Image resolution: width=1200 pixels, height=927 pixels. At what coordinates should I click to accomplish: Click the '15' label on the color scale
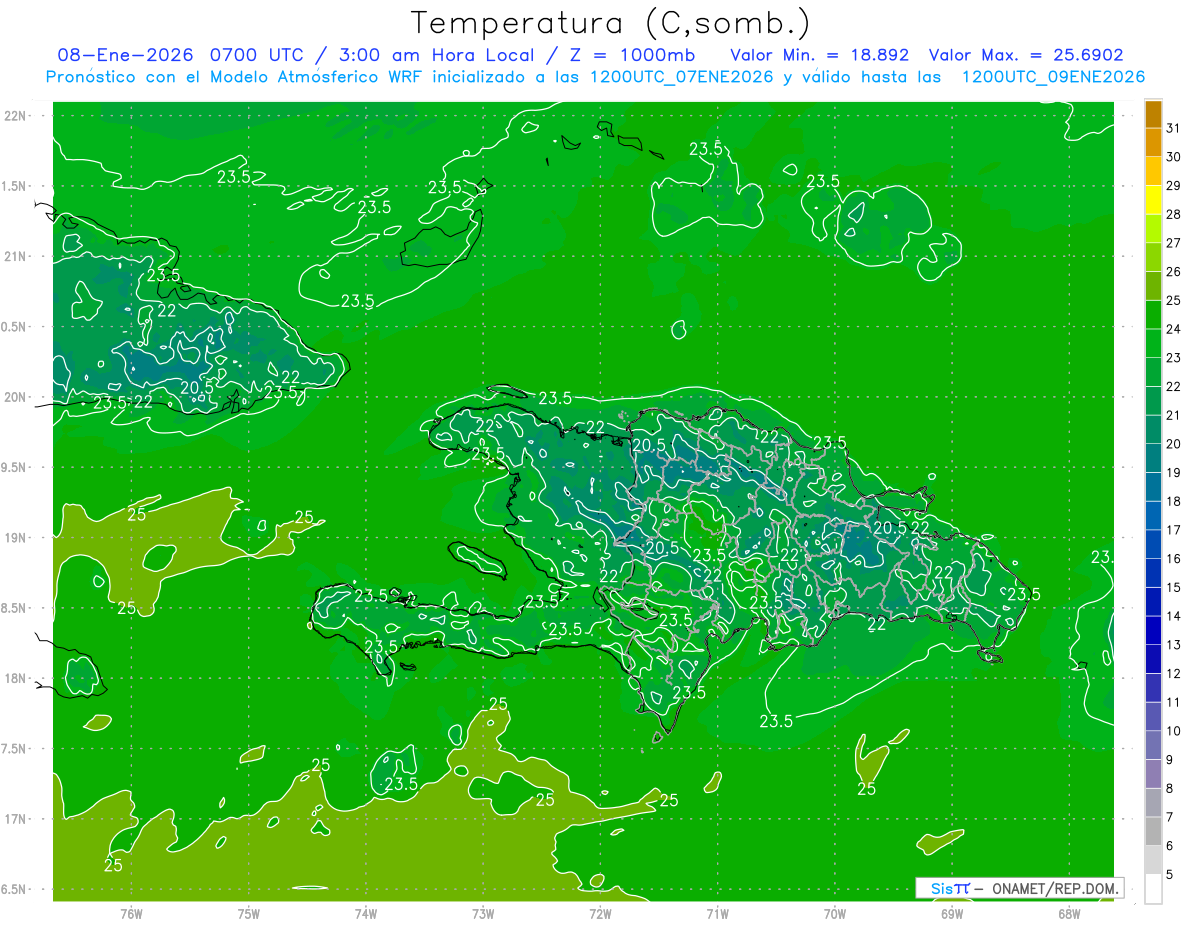click(x=1174, y=588)
